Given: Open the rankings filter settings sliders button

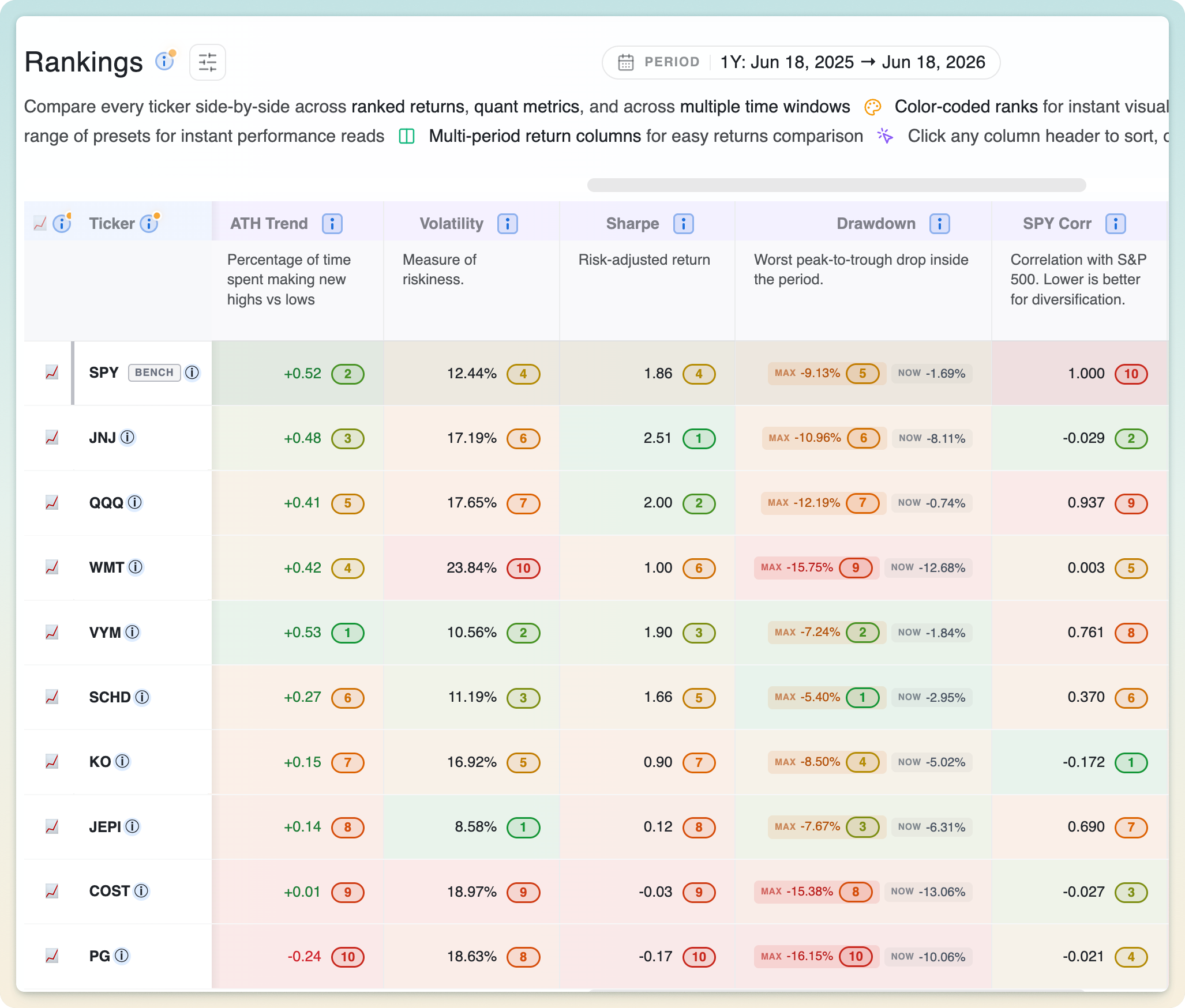Looking at the screenshot, I should pyautogui.click(x=208, y=62).
